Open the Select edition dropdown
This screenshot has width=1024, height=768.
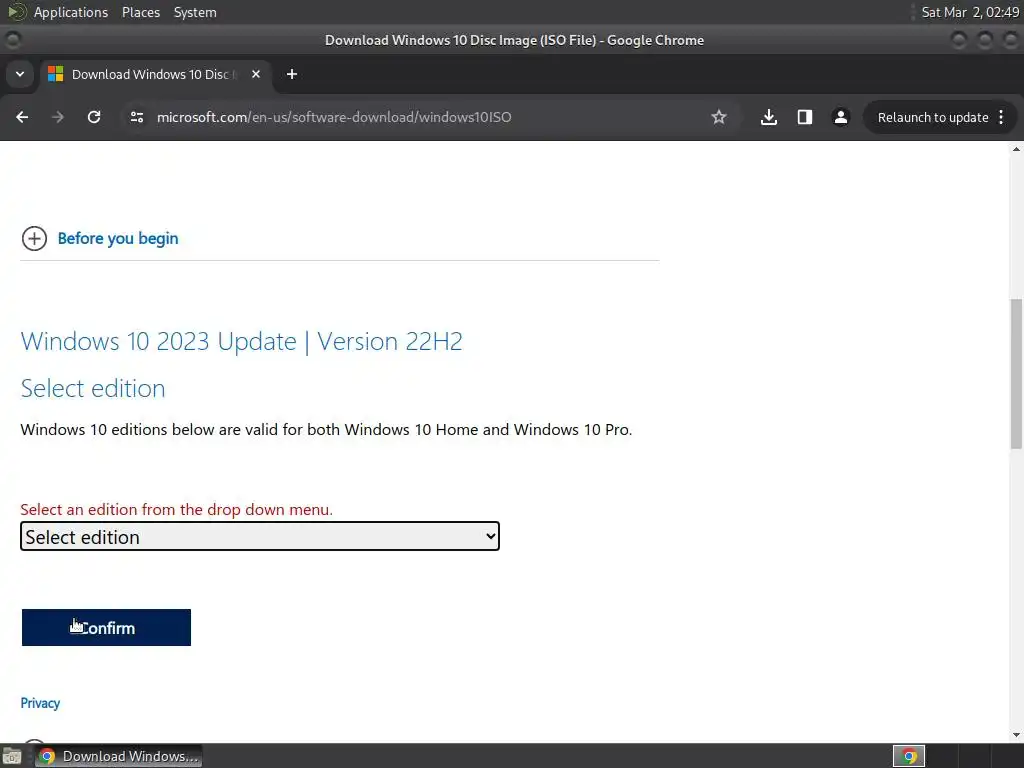click(x=260, y=536)
